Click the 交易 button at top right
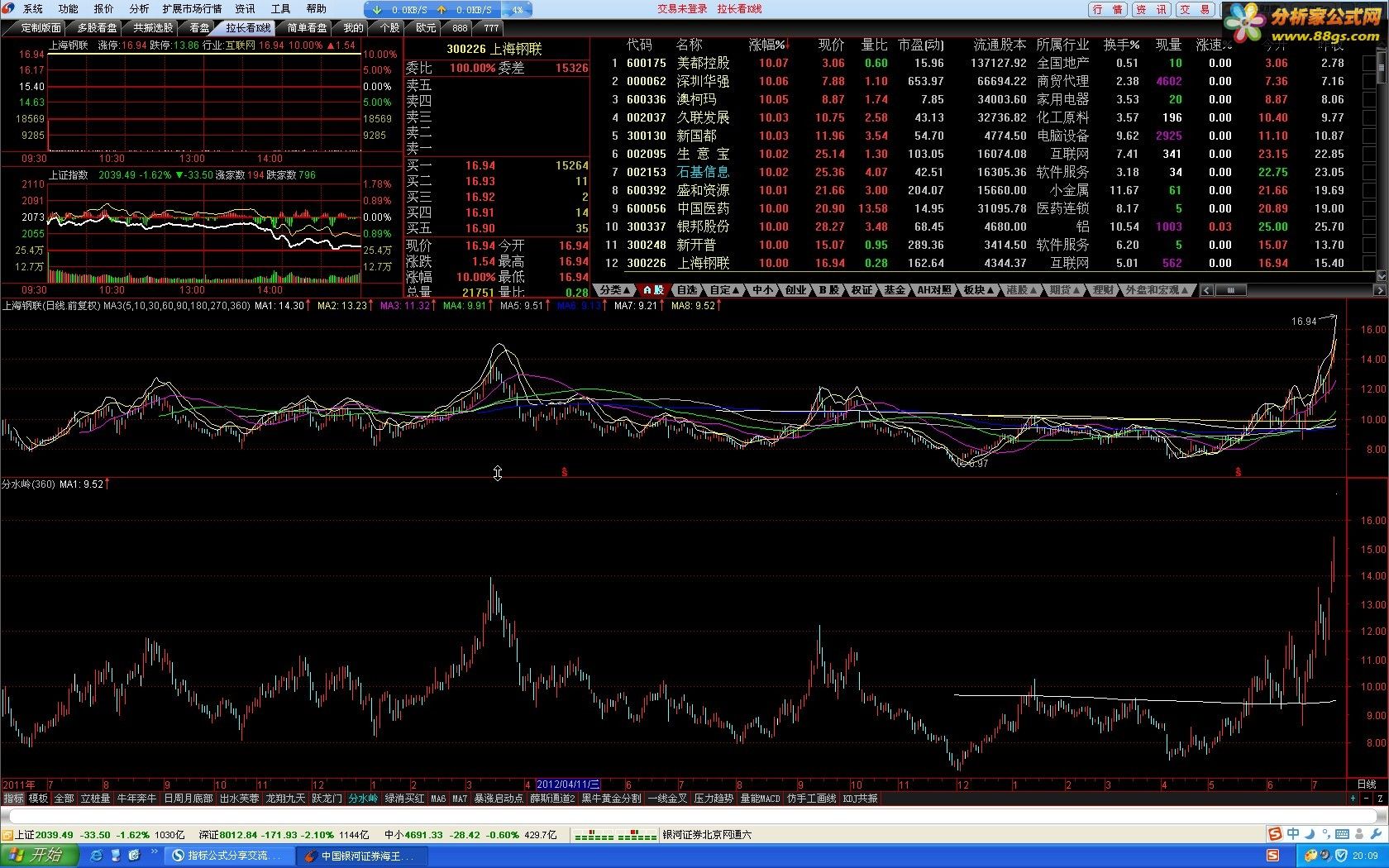 point(1195,10)
